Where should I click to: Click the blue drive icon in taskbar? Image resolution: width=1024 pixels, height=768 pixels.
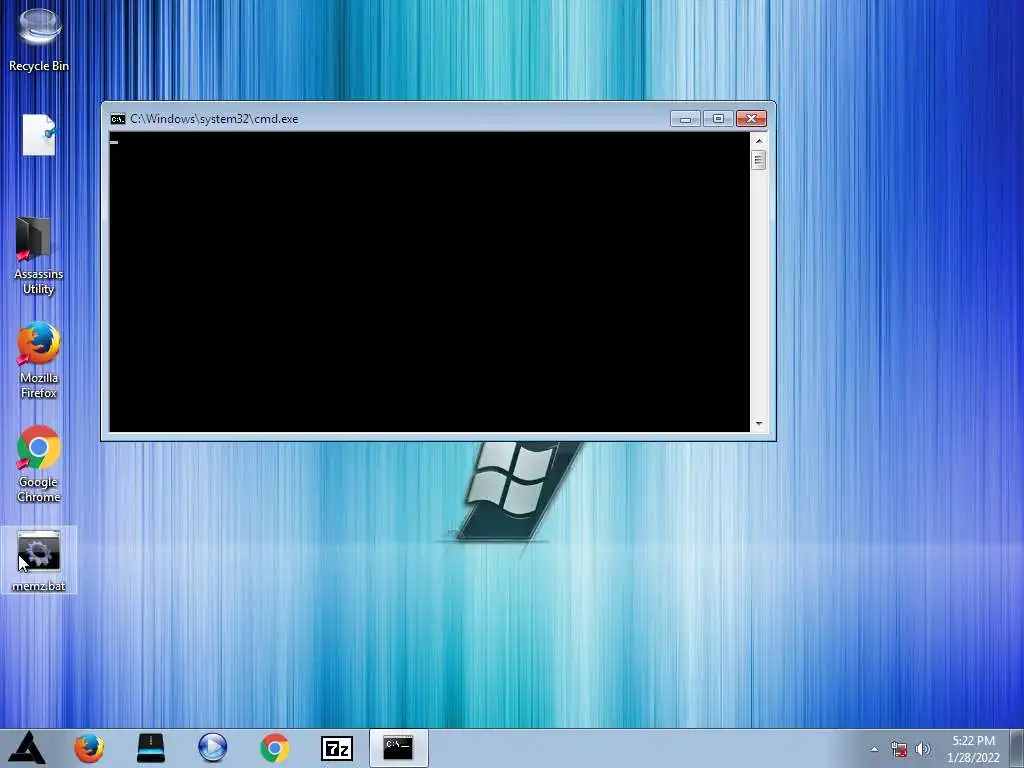151,748
